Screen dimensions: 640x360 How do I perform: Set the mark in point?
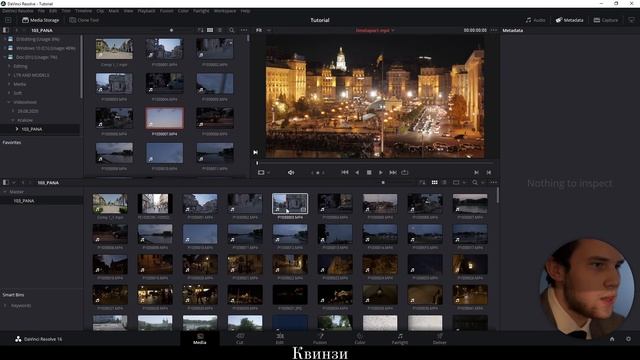point(476,173)
